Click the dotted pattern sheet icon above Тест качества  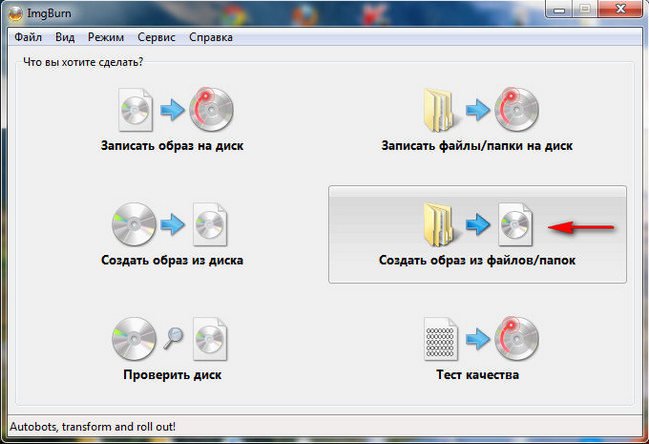440,339
